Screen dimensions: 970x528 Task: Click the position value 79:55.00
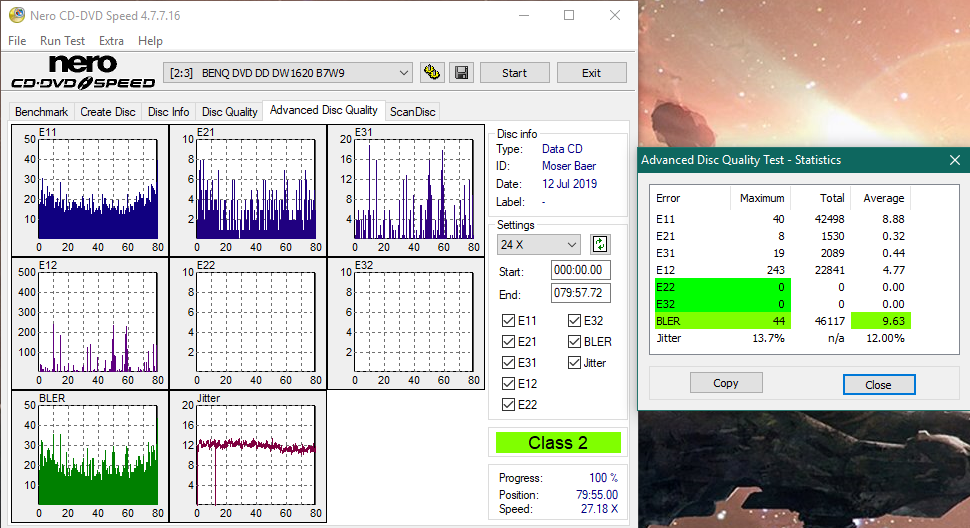pos(596,495)
